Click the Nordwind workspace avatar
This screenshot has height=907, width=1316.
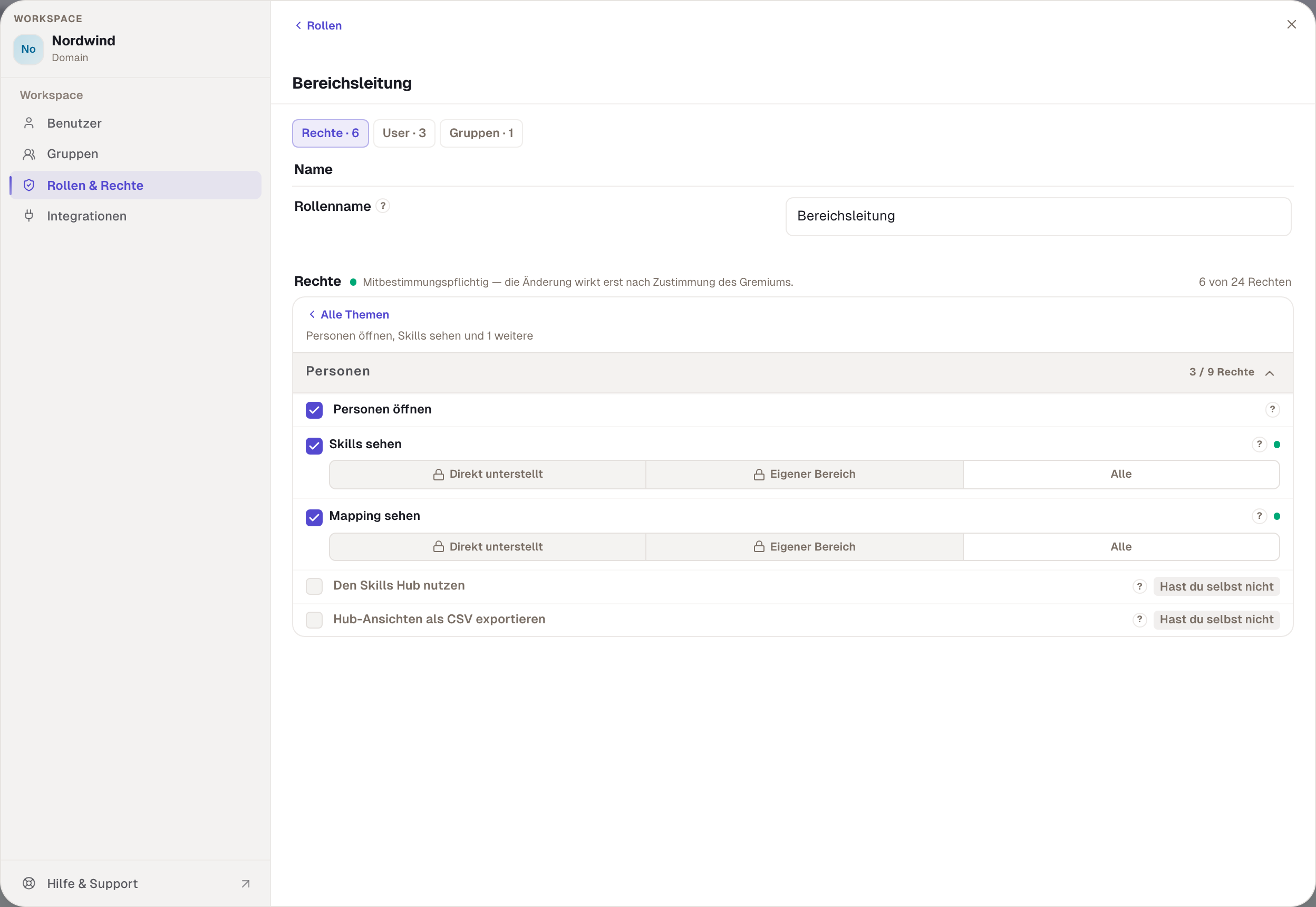click(x=28, y=50)
